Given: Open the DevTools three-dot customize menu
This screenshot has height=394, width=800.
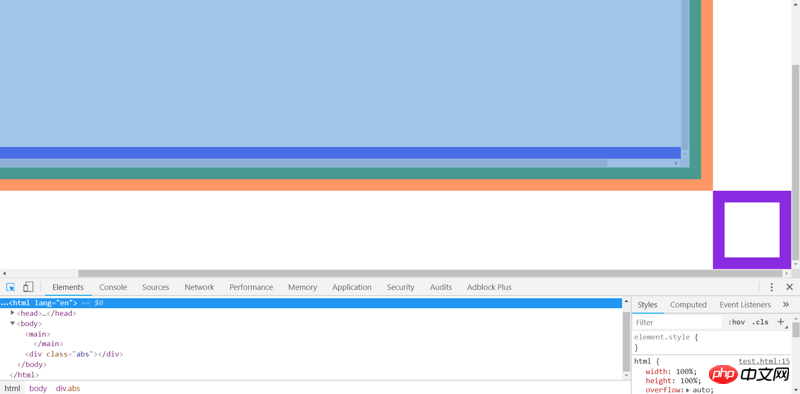Looking at the screenshot, I should click(x=771, y=287).
